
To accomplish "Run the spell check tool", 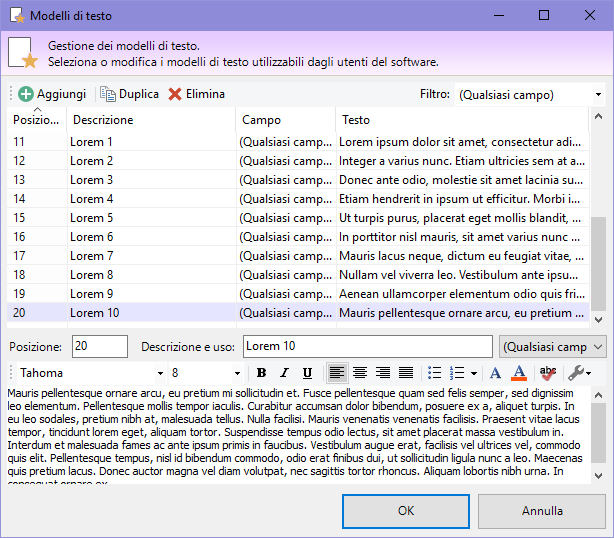I will pos(548,373).
